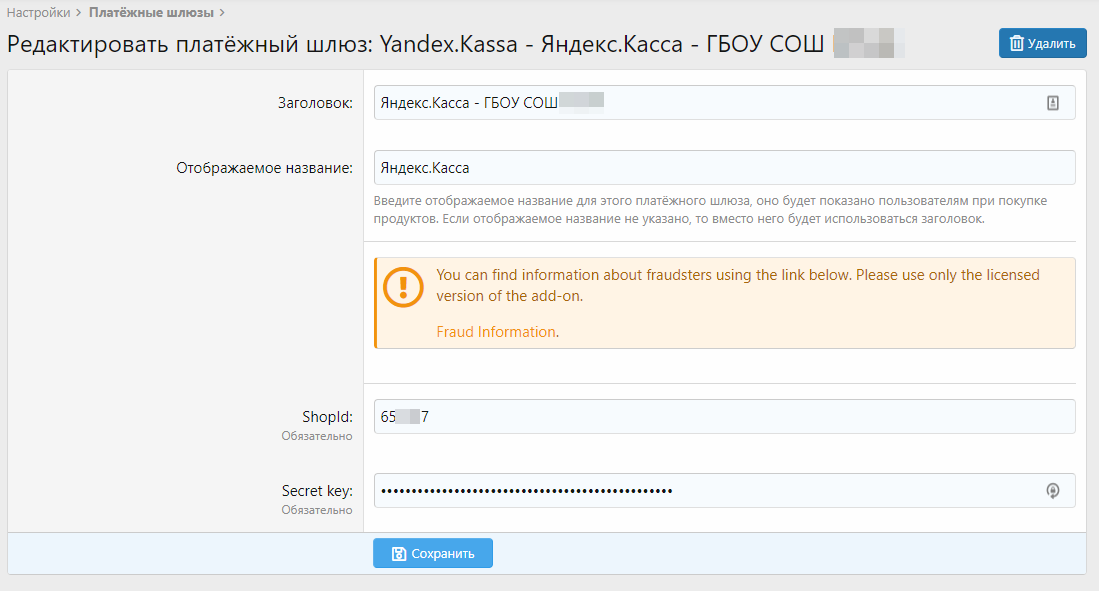Save changes with the Сохранить button
Viewport: 1099px width, 591px height.
(x=433, y=553)
